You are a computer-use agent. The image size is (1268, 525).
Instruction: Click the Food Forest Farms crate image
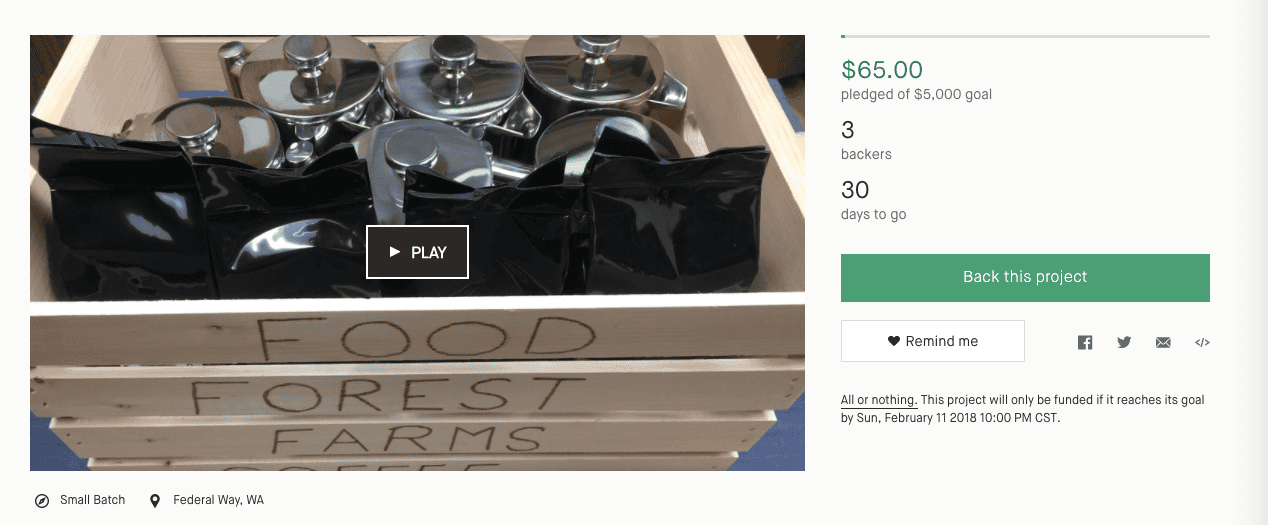pyautogui.click(x=417, y=380)
